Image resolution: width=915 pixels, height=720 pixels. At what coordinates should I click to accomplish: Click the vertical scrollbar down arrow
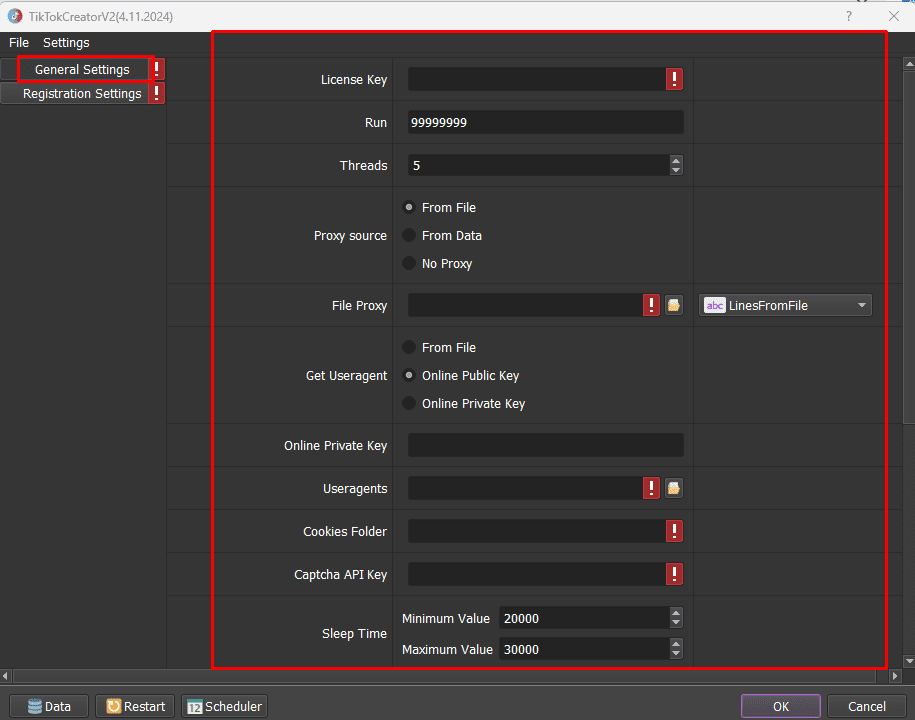point(909,661)
